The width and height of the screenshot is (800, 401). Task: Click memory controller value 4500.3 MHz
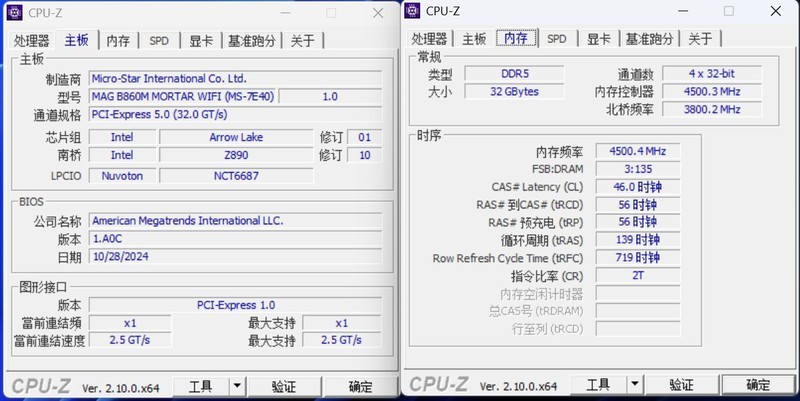tap(712, 92)
